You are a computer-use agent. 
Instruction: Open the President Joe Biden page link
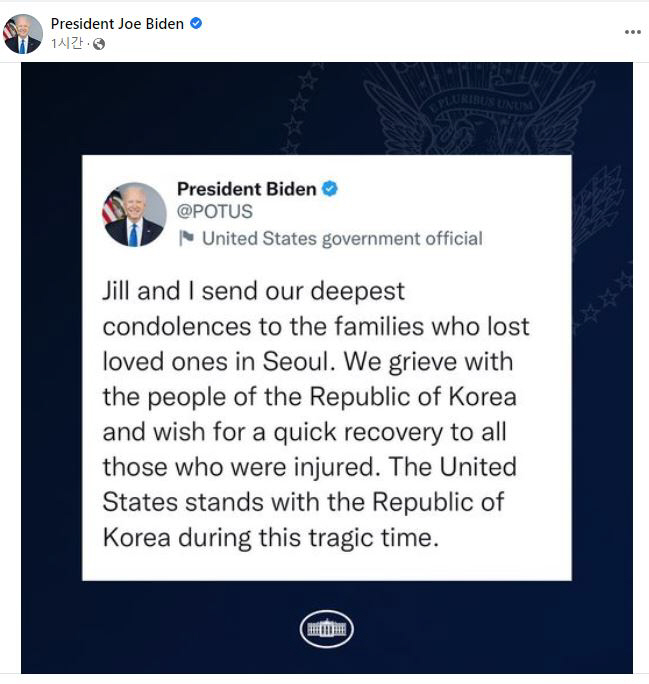coord(117,24)
